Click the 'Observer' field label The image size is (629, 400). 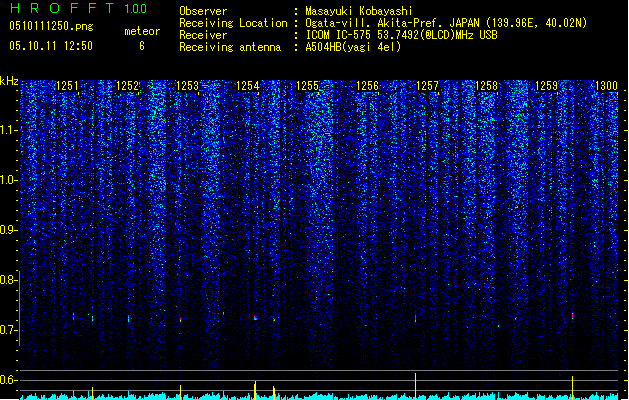click(x=203, y=11)
